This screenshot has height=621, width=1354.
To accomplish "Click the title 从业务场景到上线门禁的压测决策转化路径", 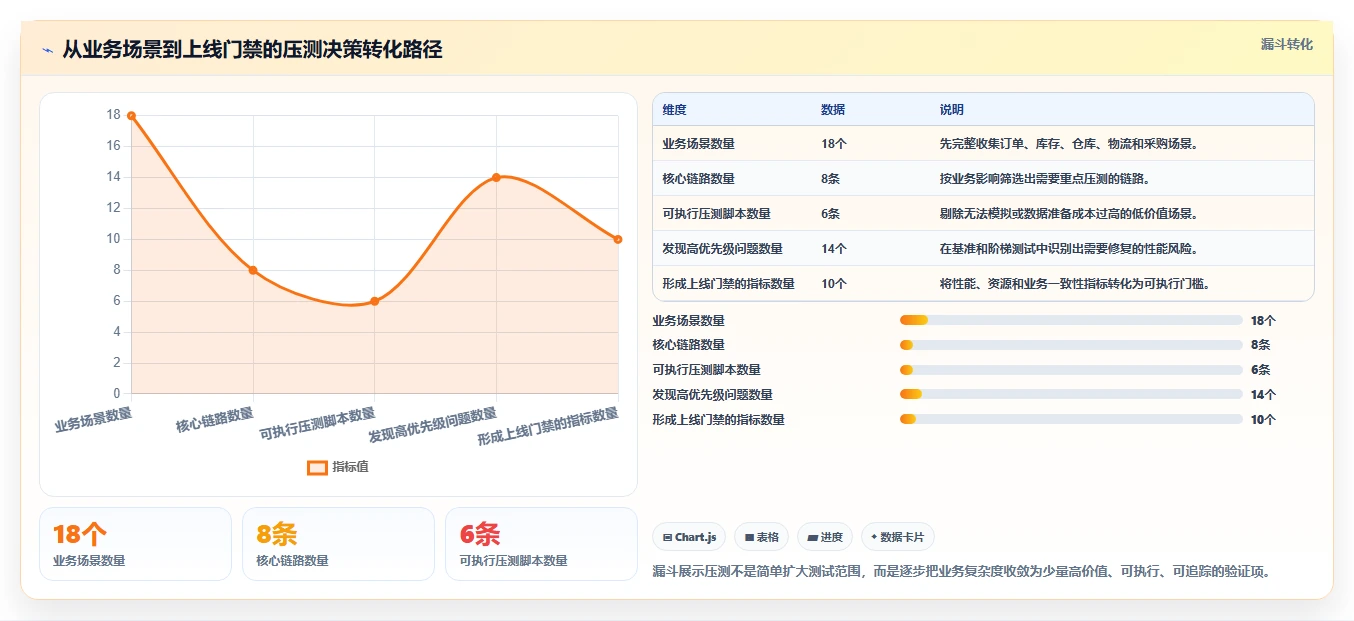I will coord(252,50).
